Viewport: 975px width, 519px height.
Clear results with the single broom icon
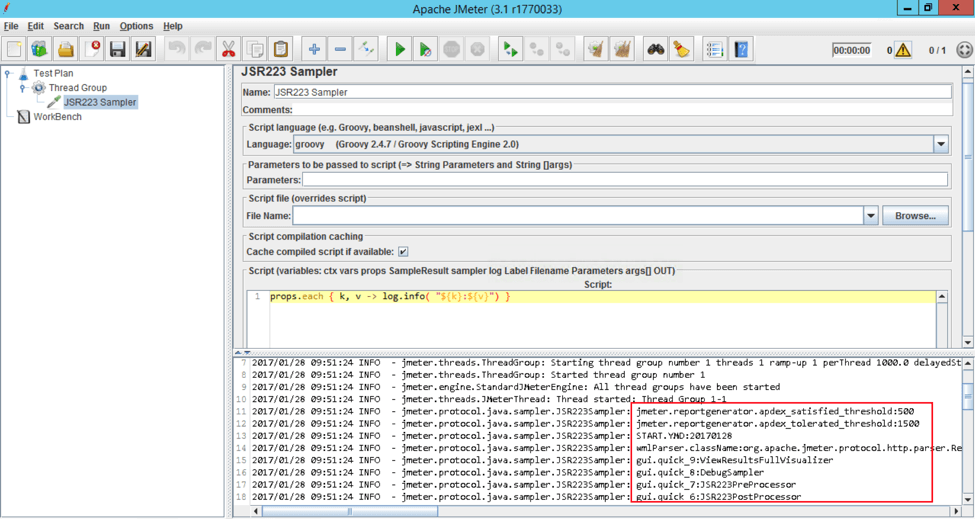coord(596,49)
